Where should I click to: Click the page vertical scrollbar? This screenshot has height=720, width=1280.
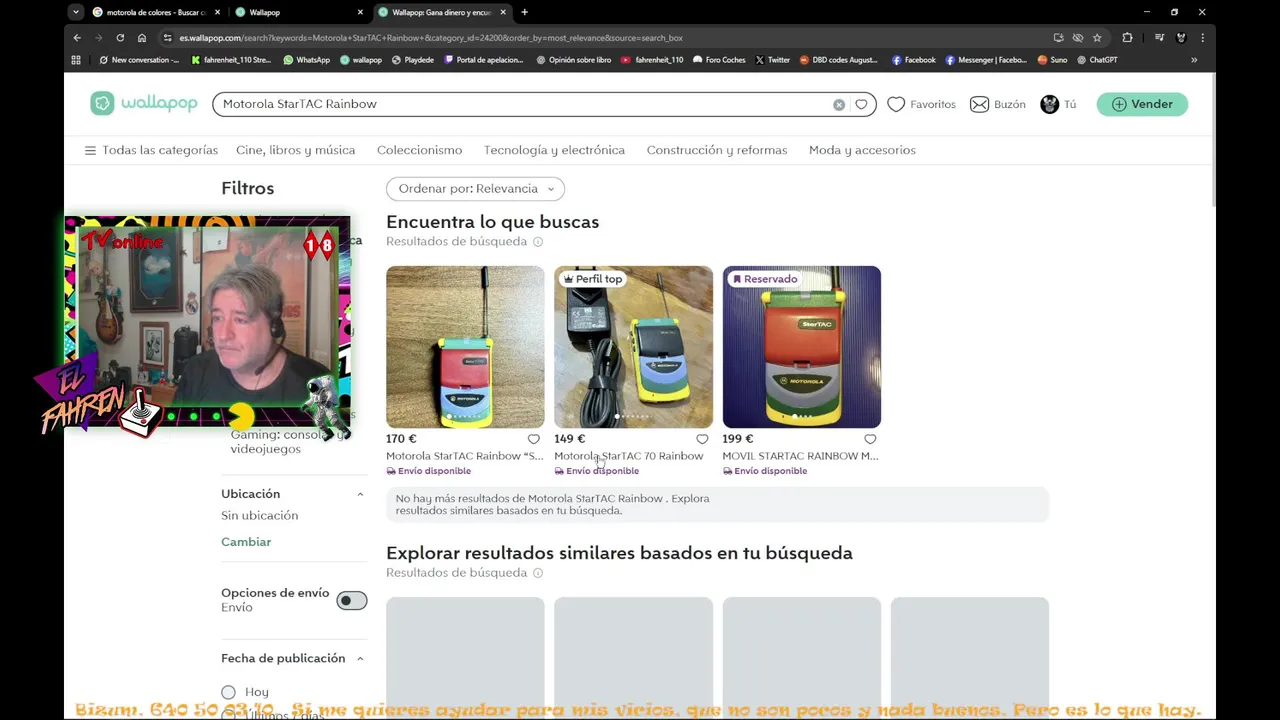1212,140
